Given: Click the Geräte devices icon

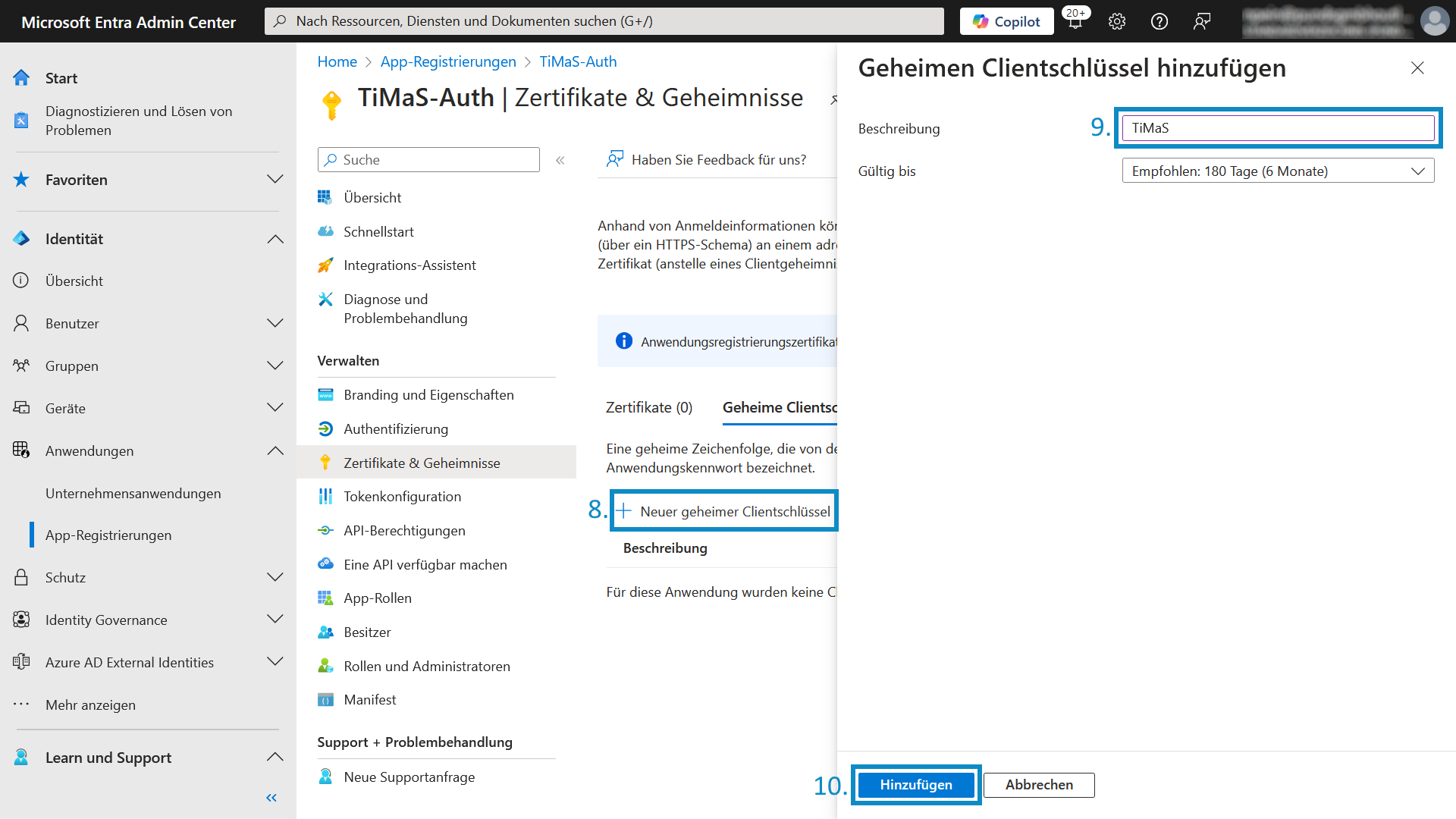Looking at the screenshot, I should [21, 409].
